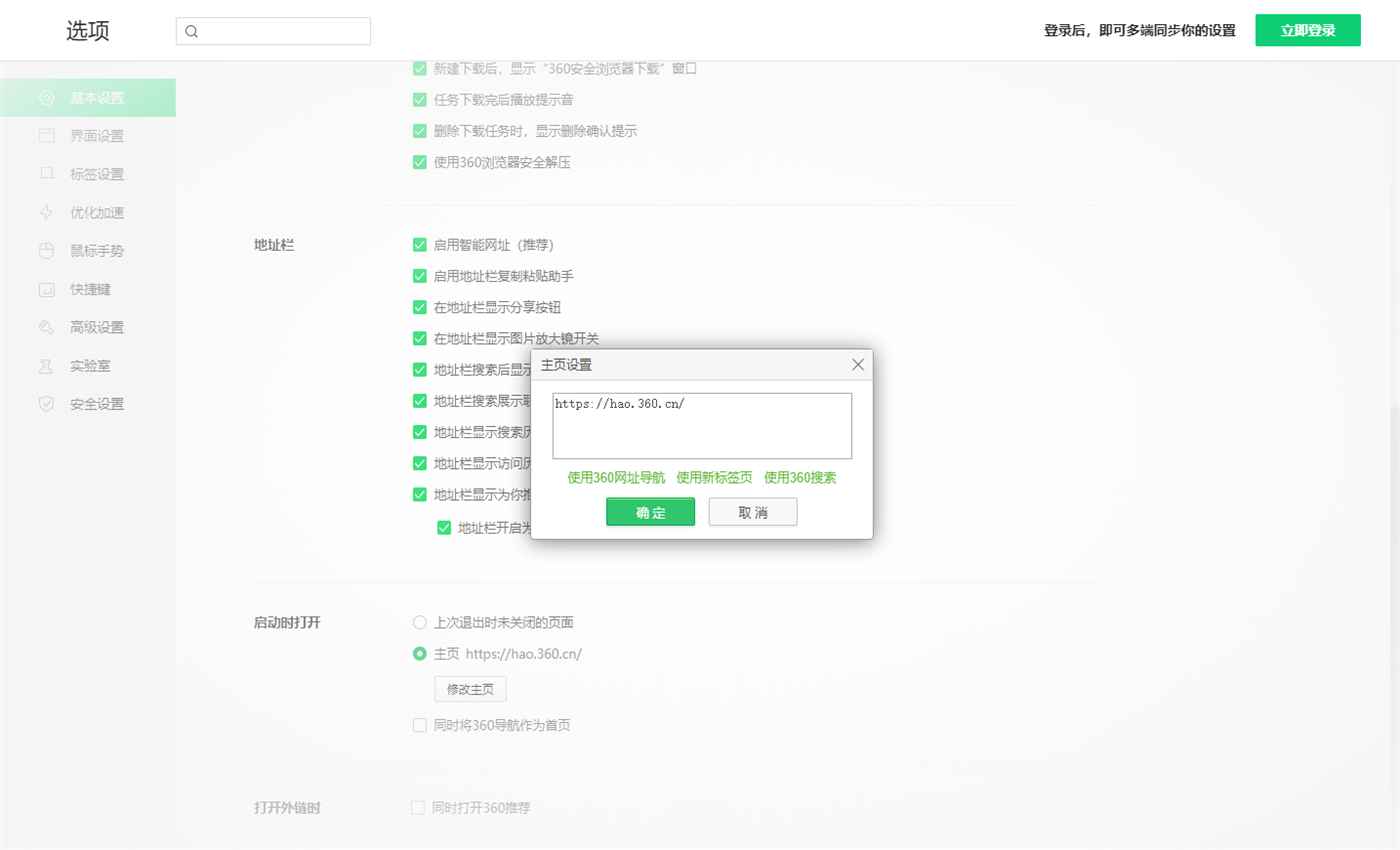
Task: Click the 标签设置 sidebar icon
Action: point(46,174)
